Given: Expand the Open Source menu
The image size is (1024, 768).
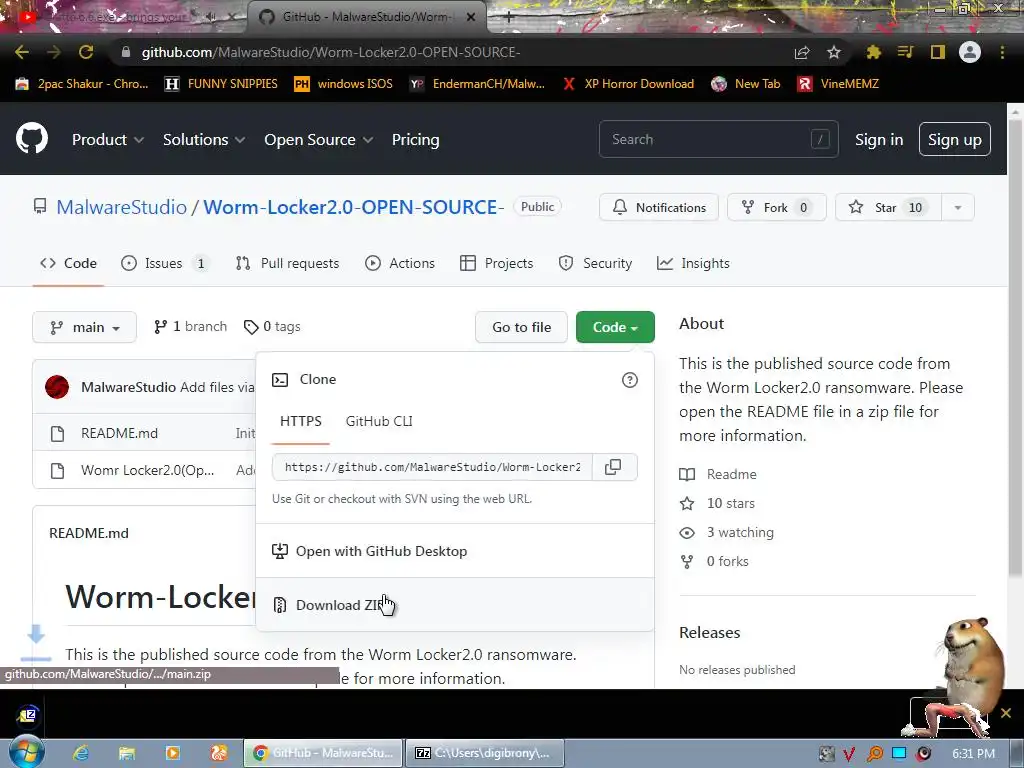Looking at the screenshot, I should 318,139.
